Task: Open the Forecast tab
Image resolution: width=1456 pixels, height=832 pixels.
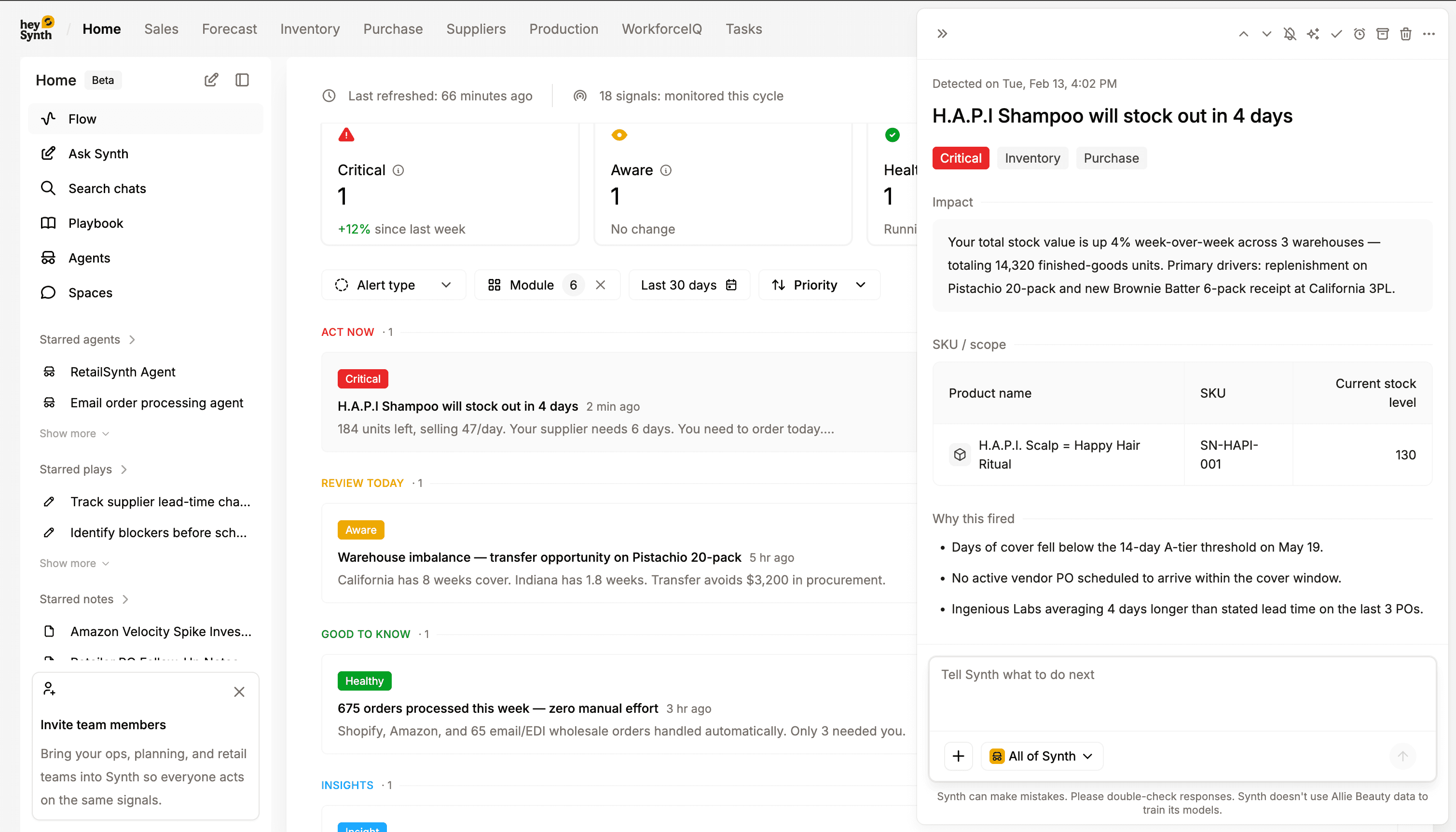Action: 229,29
